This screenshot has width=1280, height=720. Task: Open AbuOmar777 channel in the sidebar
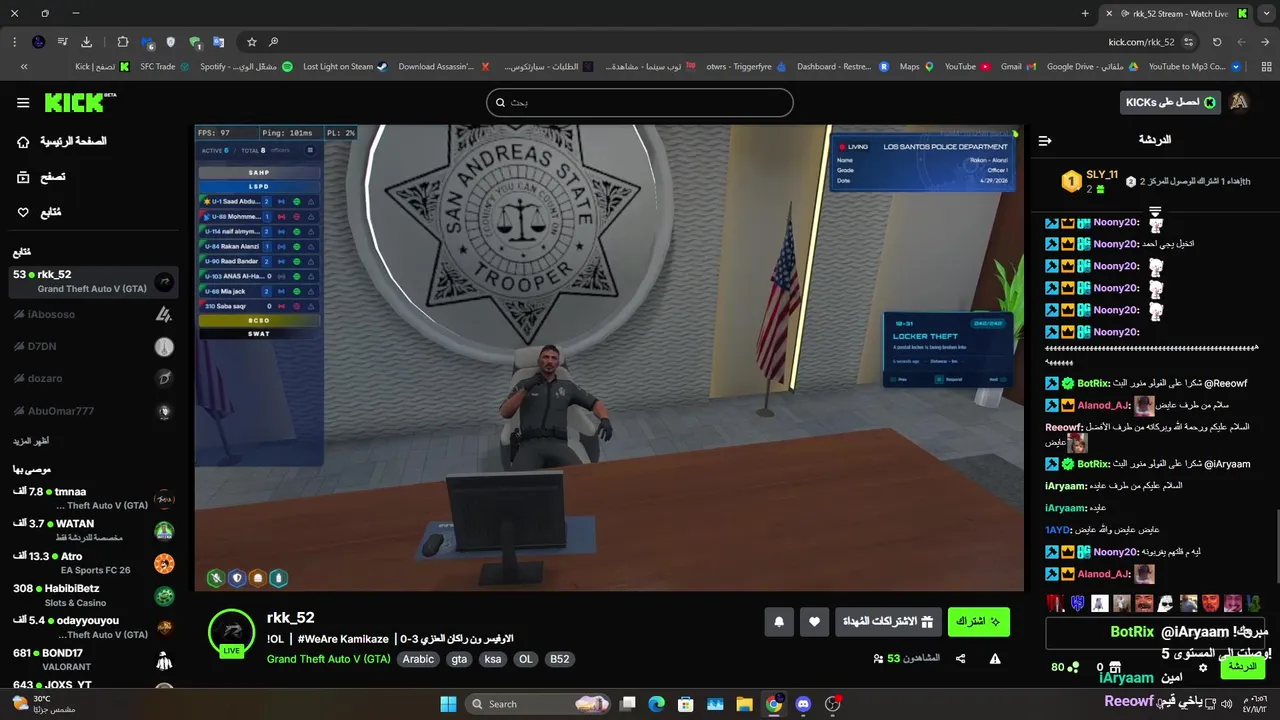pyautogui.click(x=94, y=410)
